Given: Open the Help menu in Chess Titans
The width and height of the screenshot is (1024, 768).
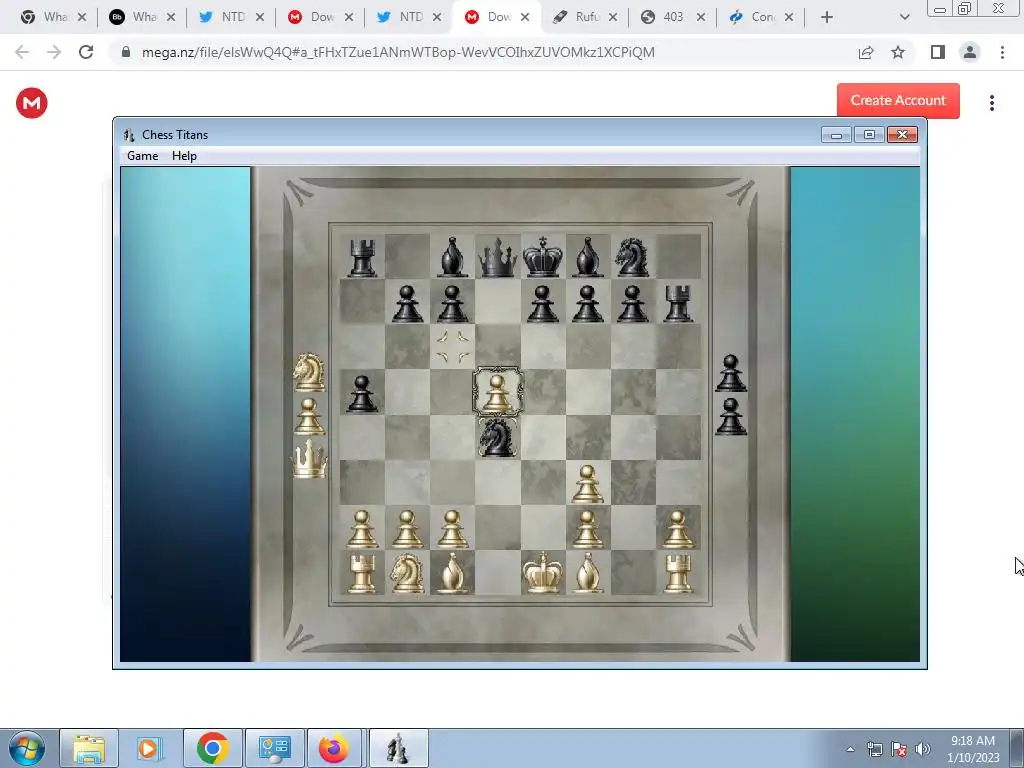Looking at the screenshot, I should 184,155.
